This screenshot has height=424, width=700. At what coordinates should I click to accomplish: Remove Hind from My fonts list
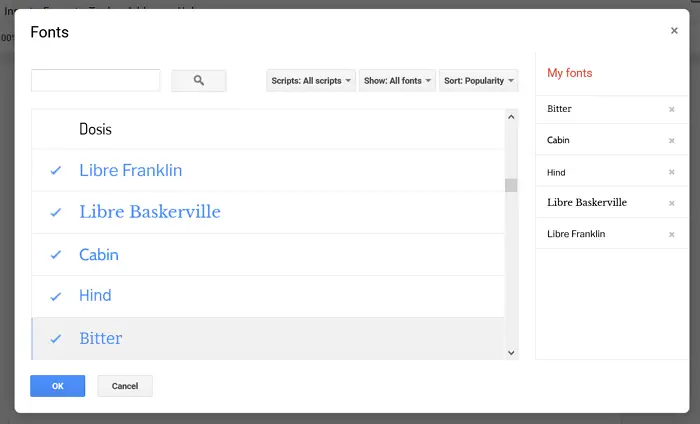click(671, 172)
